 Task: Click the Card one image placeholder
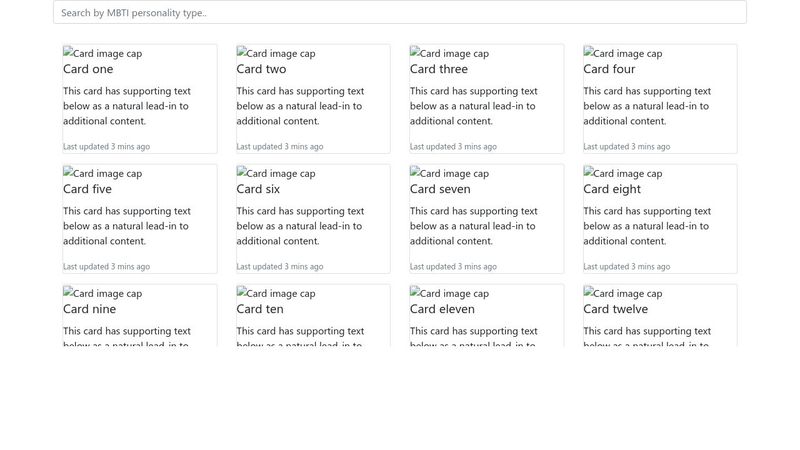[x=103, y=54]
